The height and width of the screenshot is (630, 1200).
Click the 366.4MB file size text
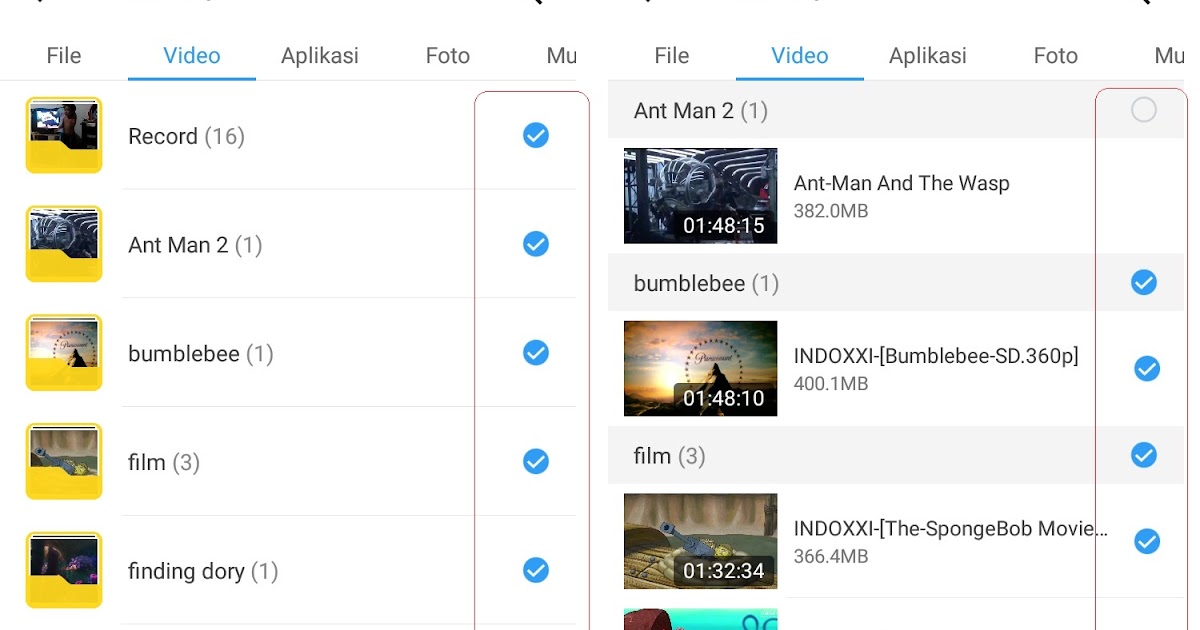click(831, 557)
